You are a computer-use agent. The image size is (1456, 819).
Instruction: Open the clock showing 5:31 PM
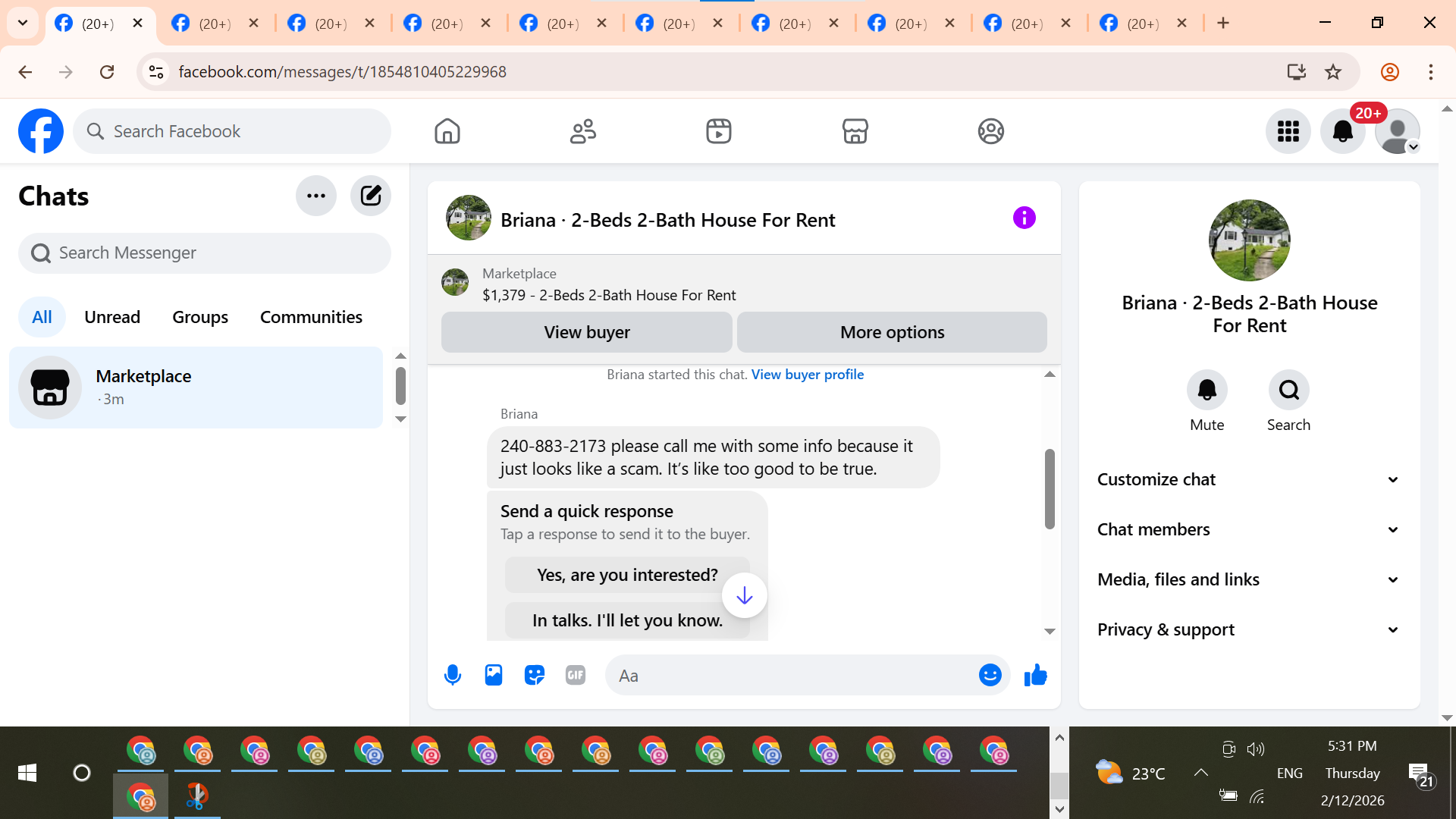tap(1352, 746)
